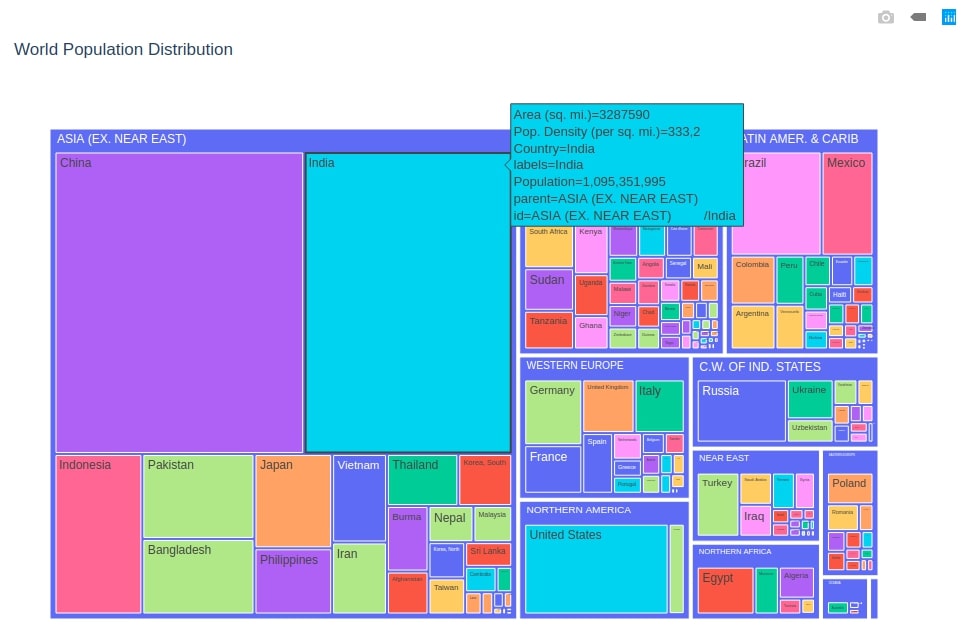Select the pan/label arrow icon in toolbar

point(917,17)
